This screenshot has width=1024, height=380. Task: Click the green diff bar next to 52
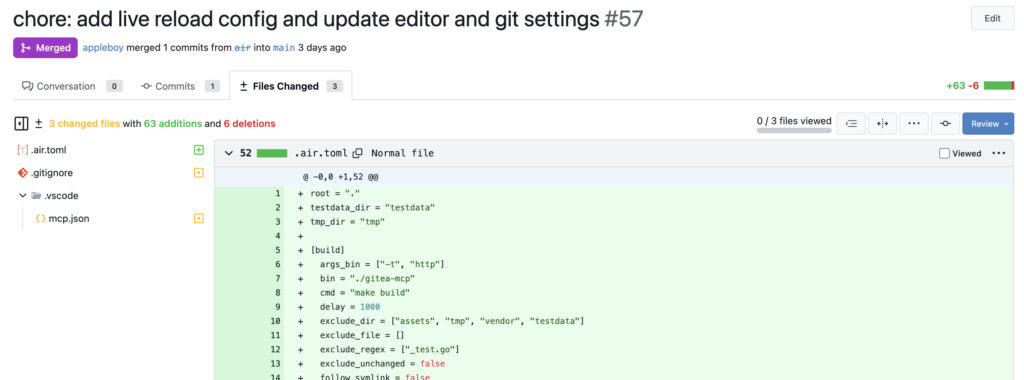[272, 153]
